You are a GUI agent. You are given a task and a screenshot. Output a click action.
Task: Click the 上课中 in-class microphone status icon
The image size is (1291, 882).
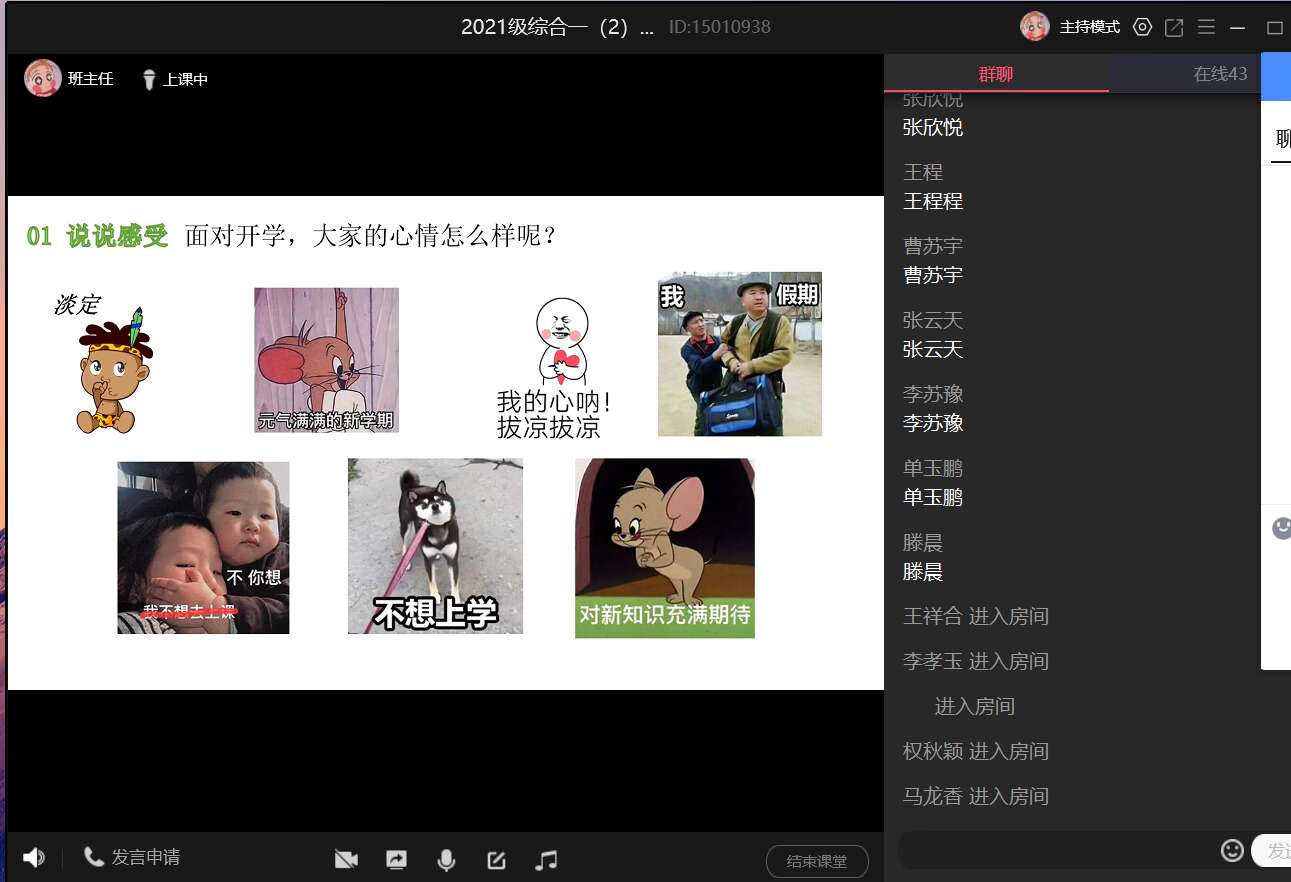tap(149, 79)
